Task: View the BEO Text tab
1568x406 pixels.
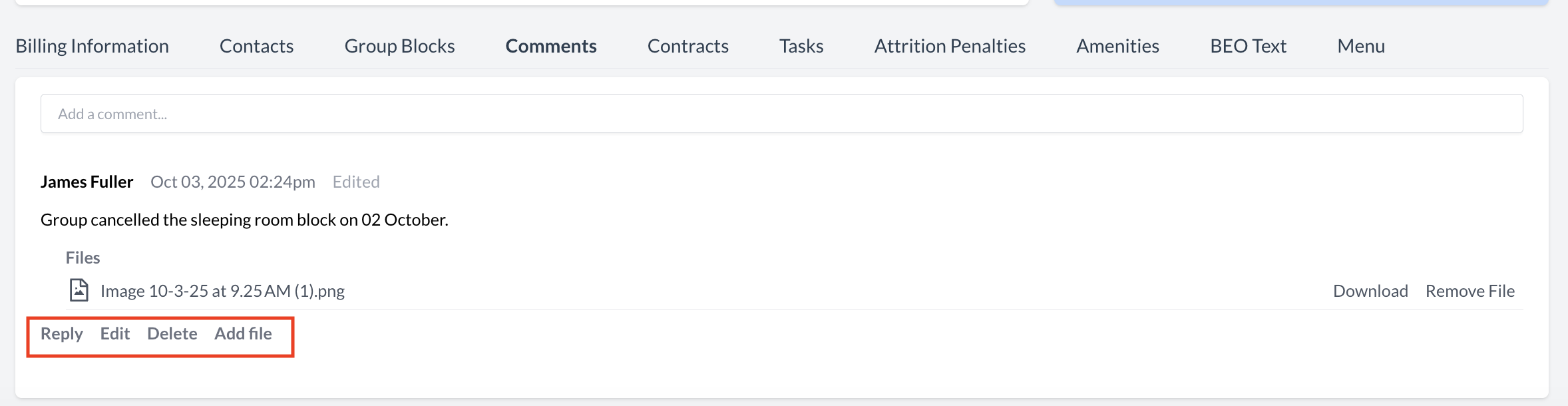Action: (1247, 46)
